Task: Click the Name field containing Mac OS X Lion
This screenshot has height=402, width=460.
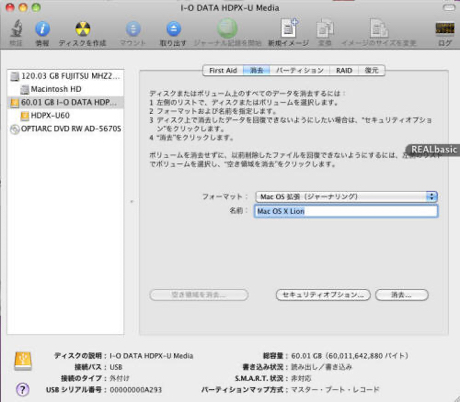Action: [346, 211]
